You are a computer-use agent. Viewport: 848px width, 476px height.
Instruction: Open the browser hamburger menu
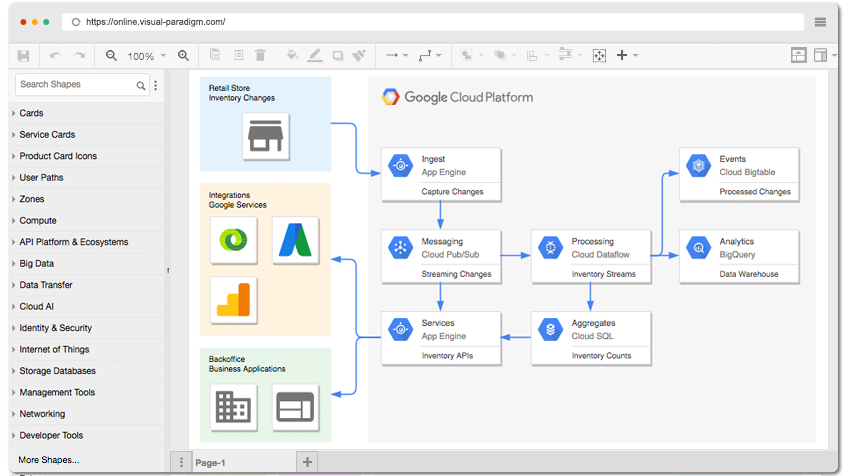coord(820,22)
